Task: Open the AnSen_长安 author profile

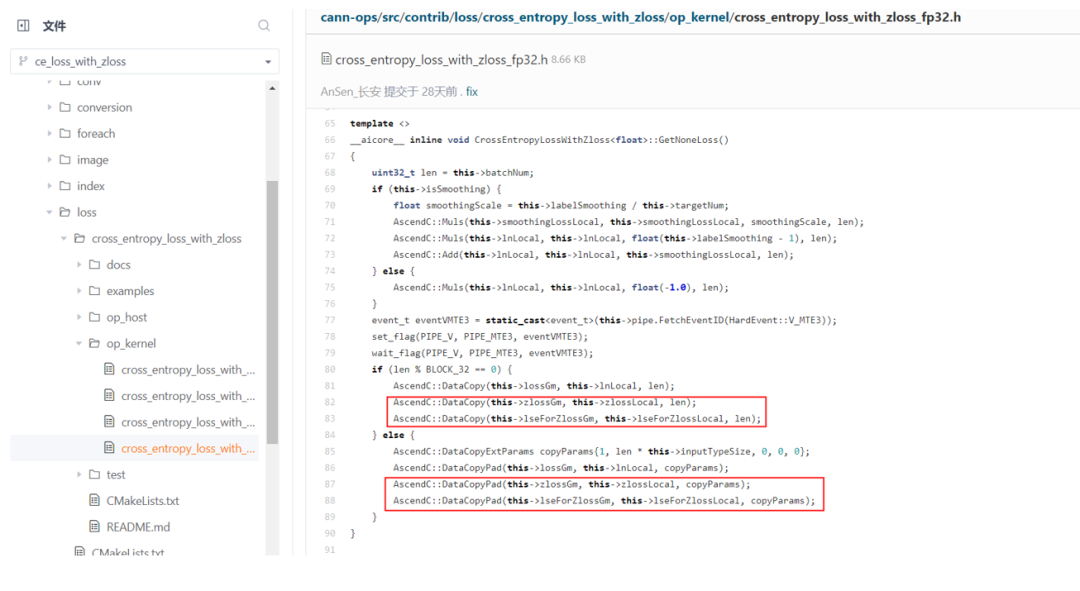Action: 351,92
